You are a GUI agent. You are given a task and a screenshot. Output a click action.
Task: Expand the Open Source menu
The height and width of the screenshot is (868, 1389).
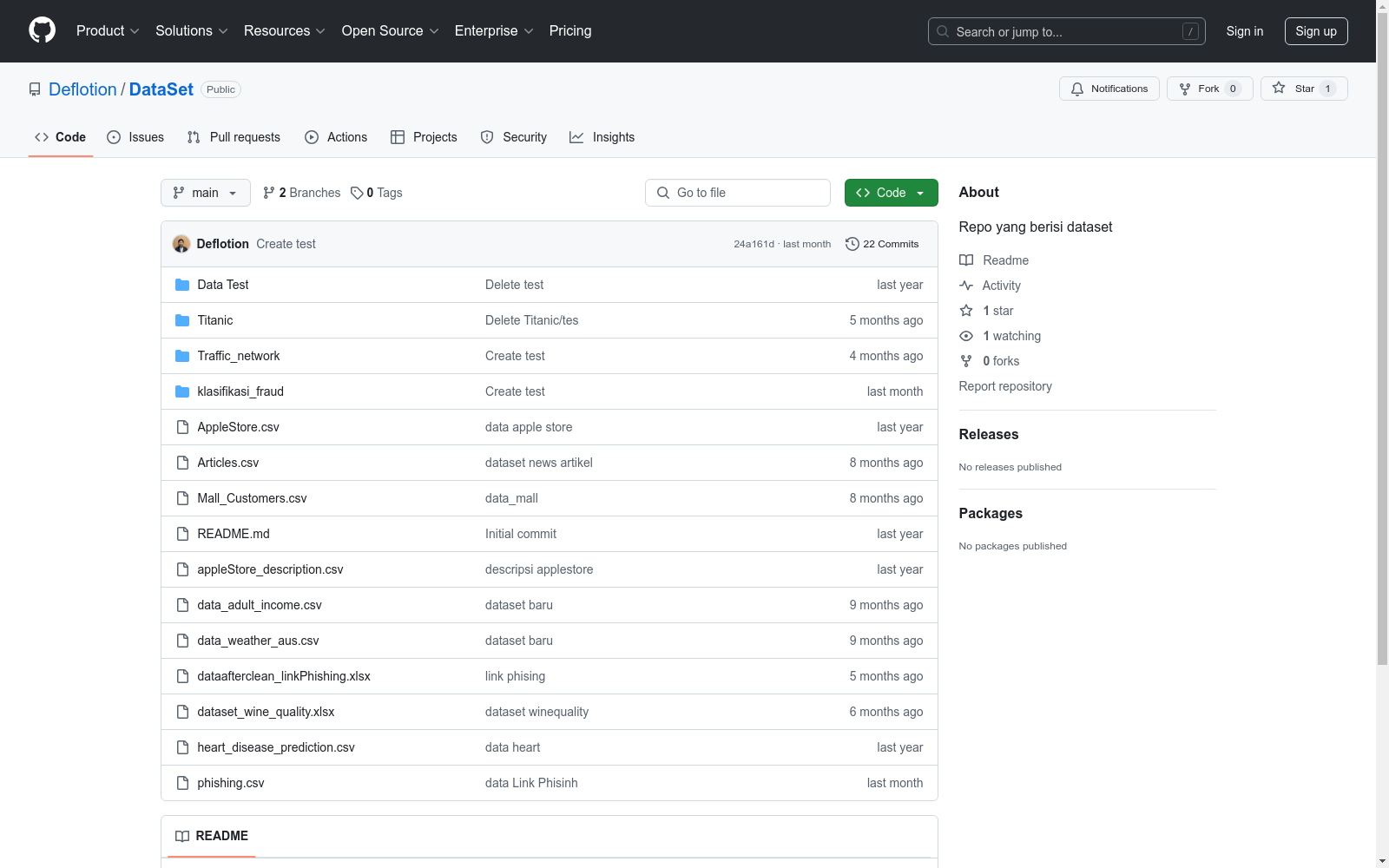point(391,31)
